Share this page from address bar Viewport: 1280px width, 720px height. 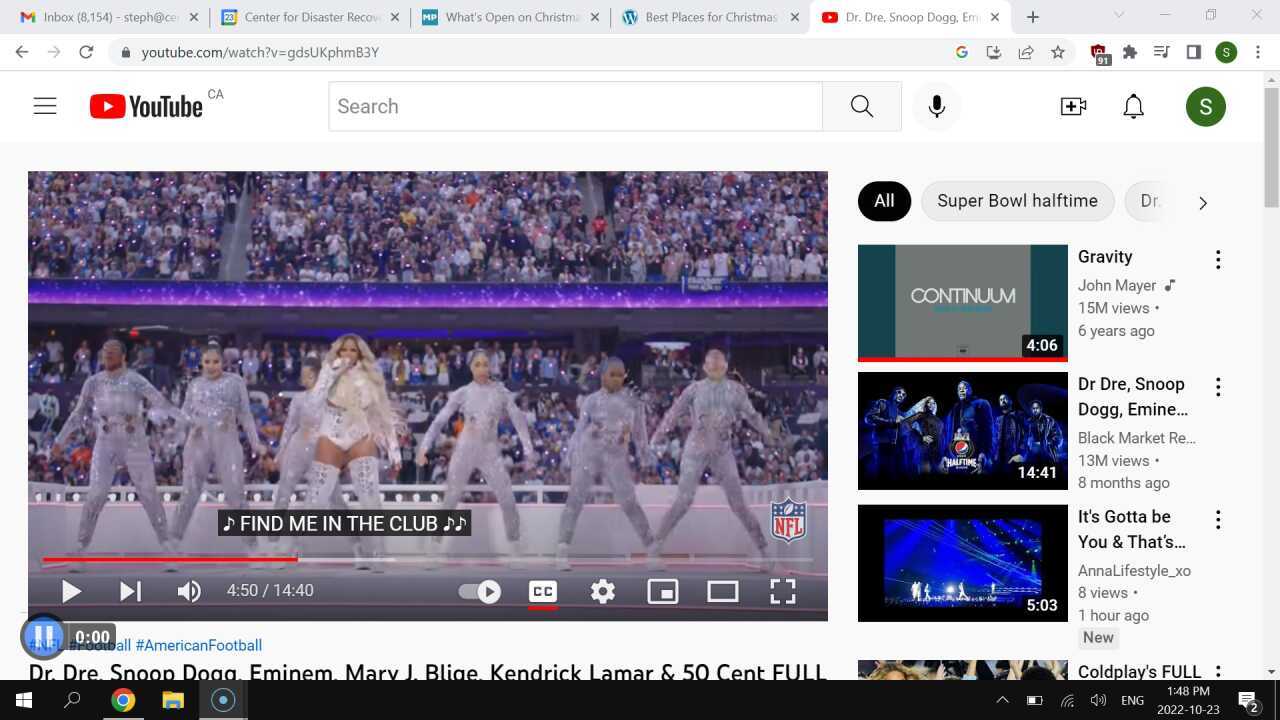tap(1026, 52)
